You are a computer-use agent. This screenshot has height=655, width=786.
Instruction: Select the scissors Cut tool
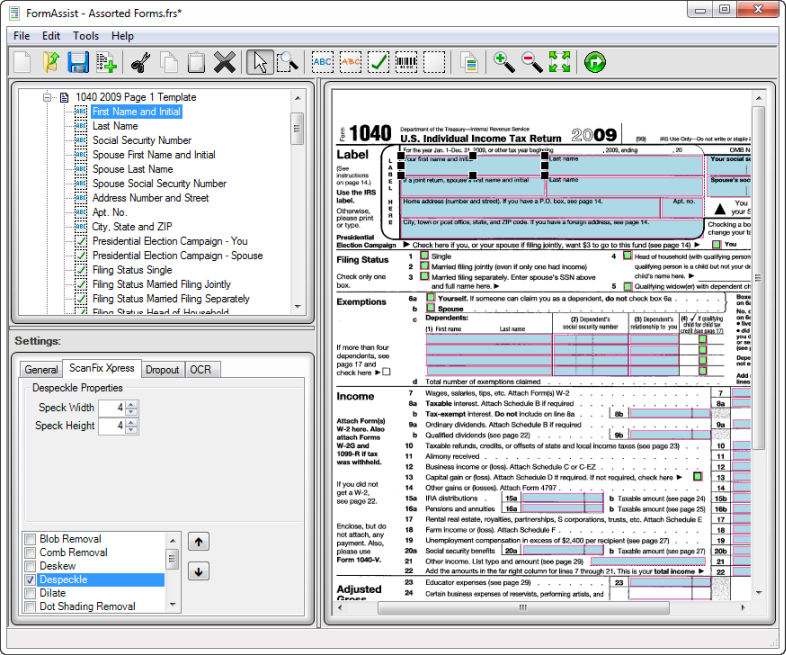[140, 62]
